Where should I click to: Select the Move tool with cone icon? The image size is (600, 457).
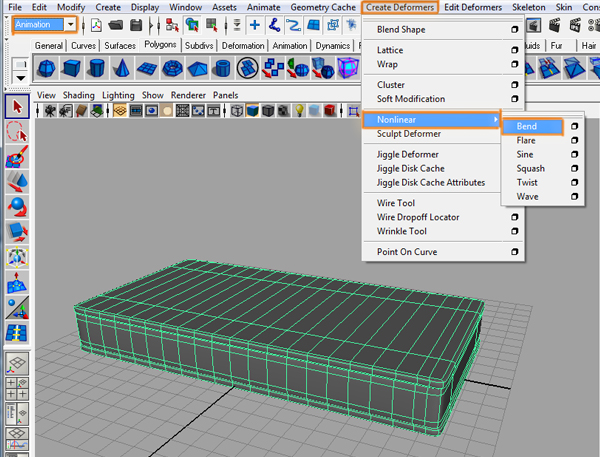point(17,181)
